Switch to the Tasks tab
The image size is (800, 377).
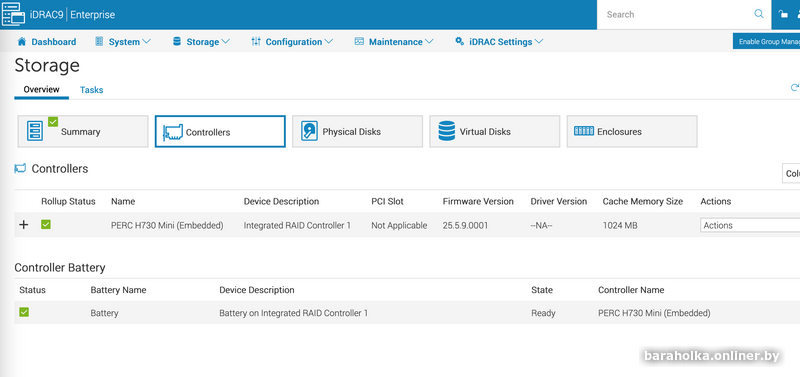[x=91, y=90]
